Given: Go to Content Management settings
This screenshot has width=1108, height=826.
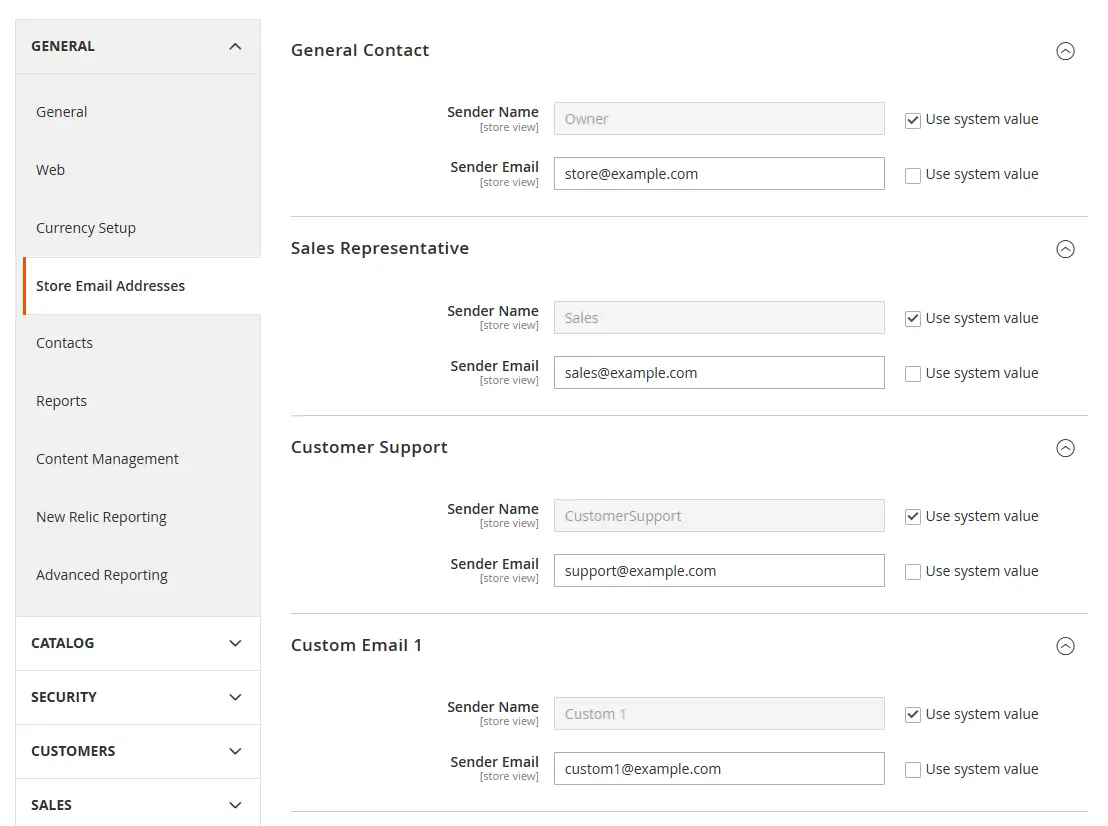Looking at the screenshot, I should pyautogui.click(x=107, y=458).
